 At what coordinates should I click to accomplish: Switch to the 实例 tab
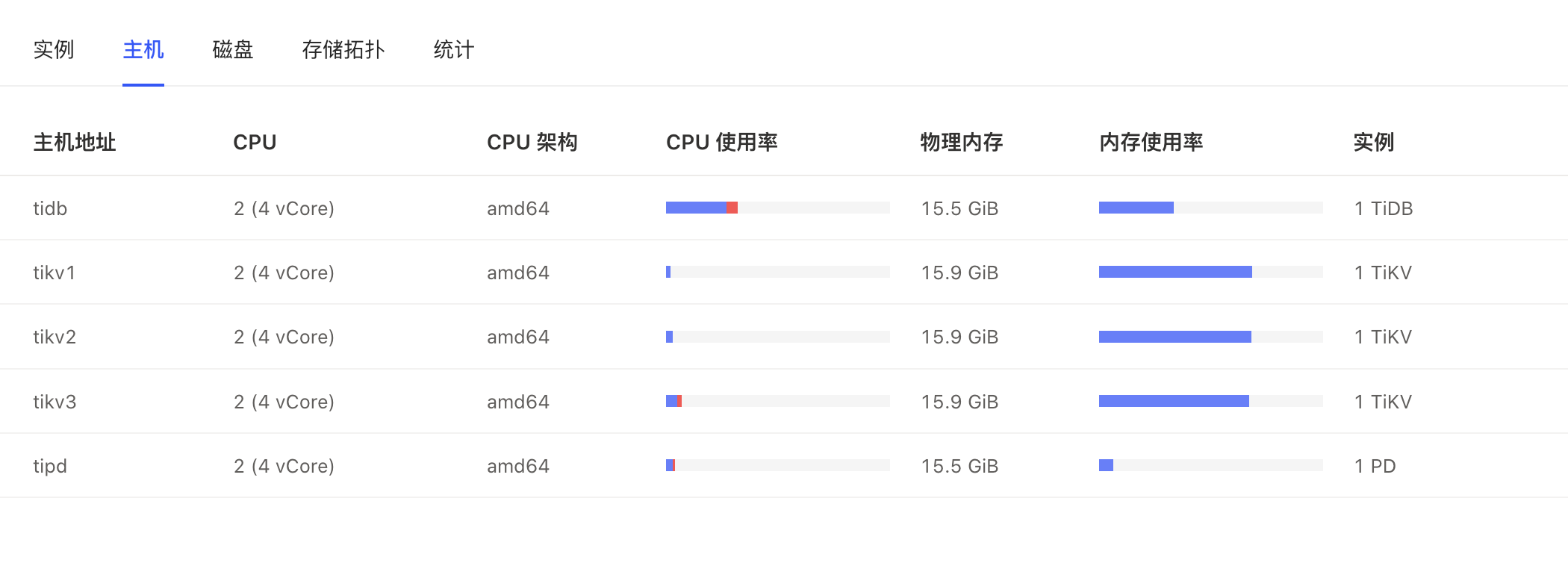tap(54, 50)
